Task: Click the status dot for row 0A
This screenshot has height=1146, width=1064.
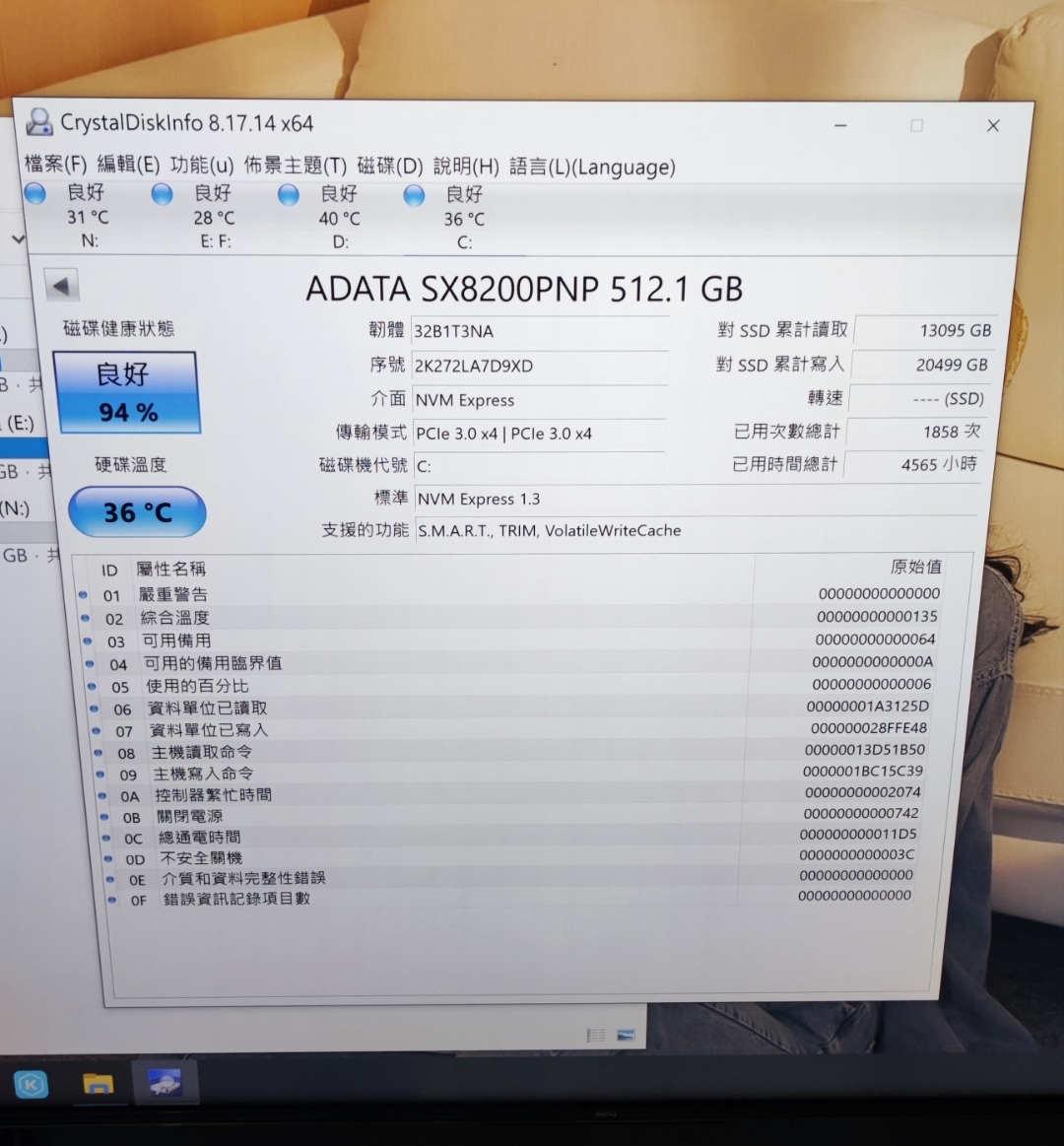Action: 102,796
